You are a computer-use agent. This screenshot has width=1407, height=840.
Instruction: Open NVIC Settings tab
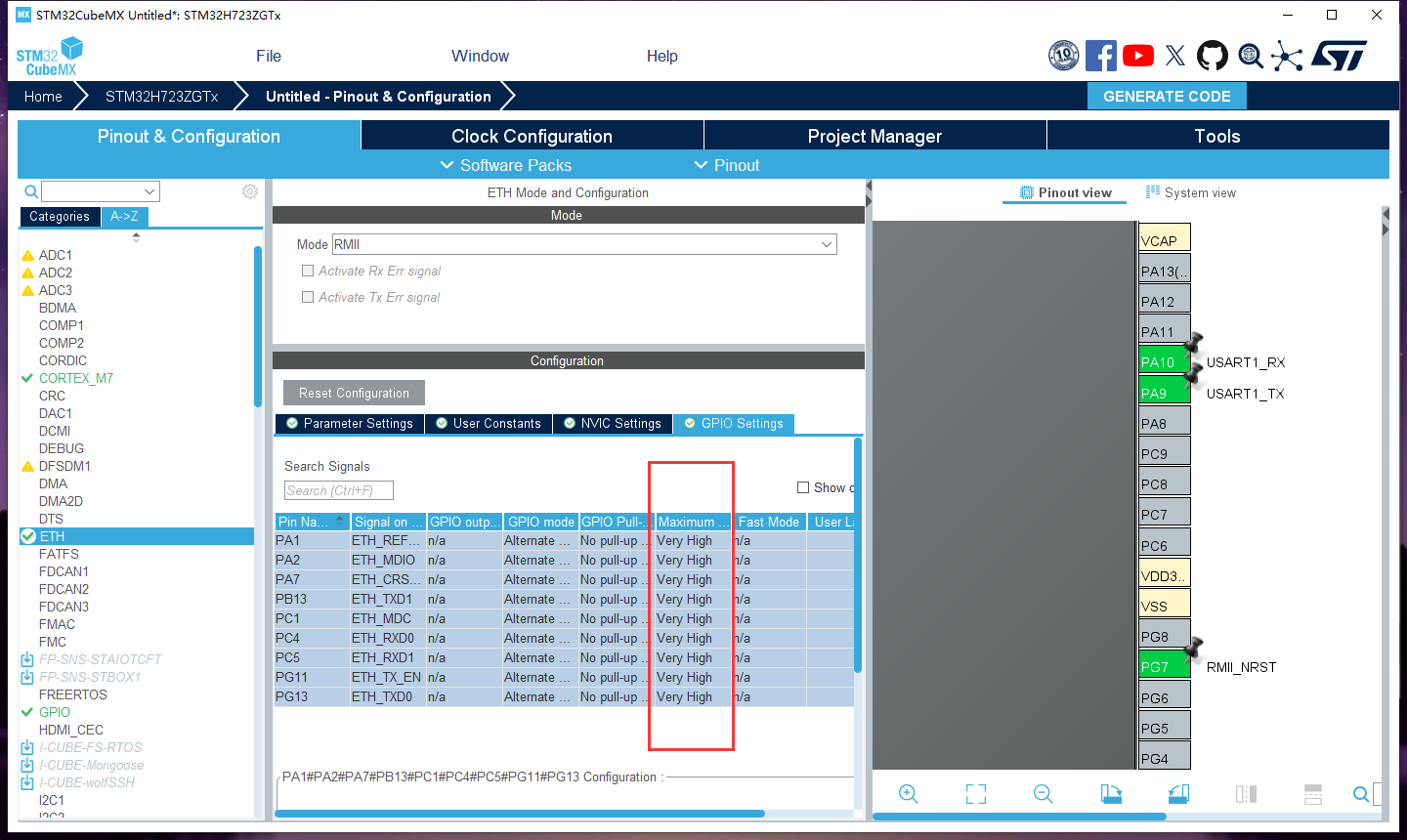coord(613,423)
